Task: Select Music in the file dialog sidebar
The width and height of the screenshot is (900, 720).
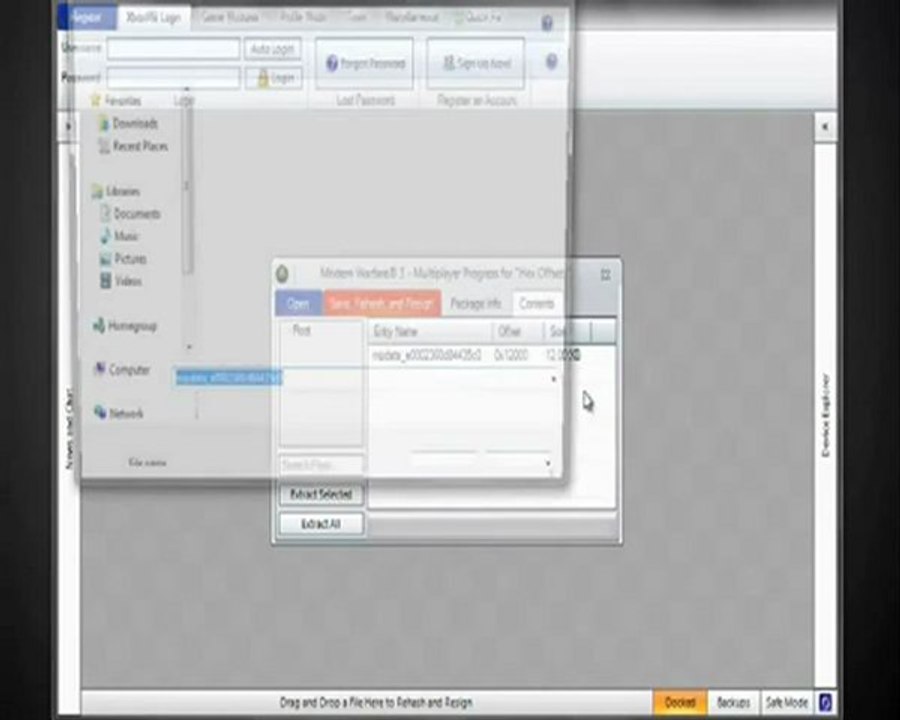Action: click(x=119, y=236)
